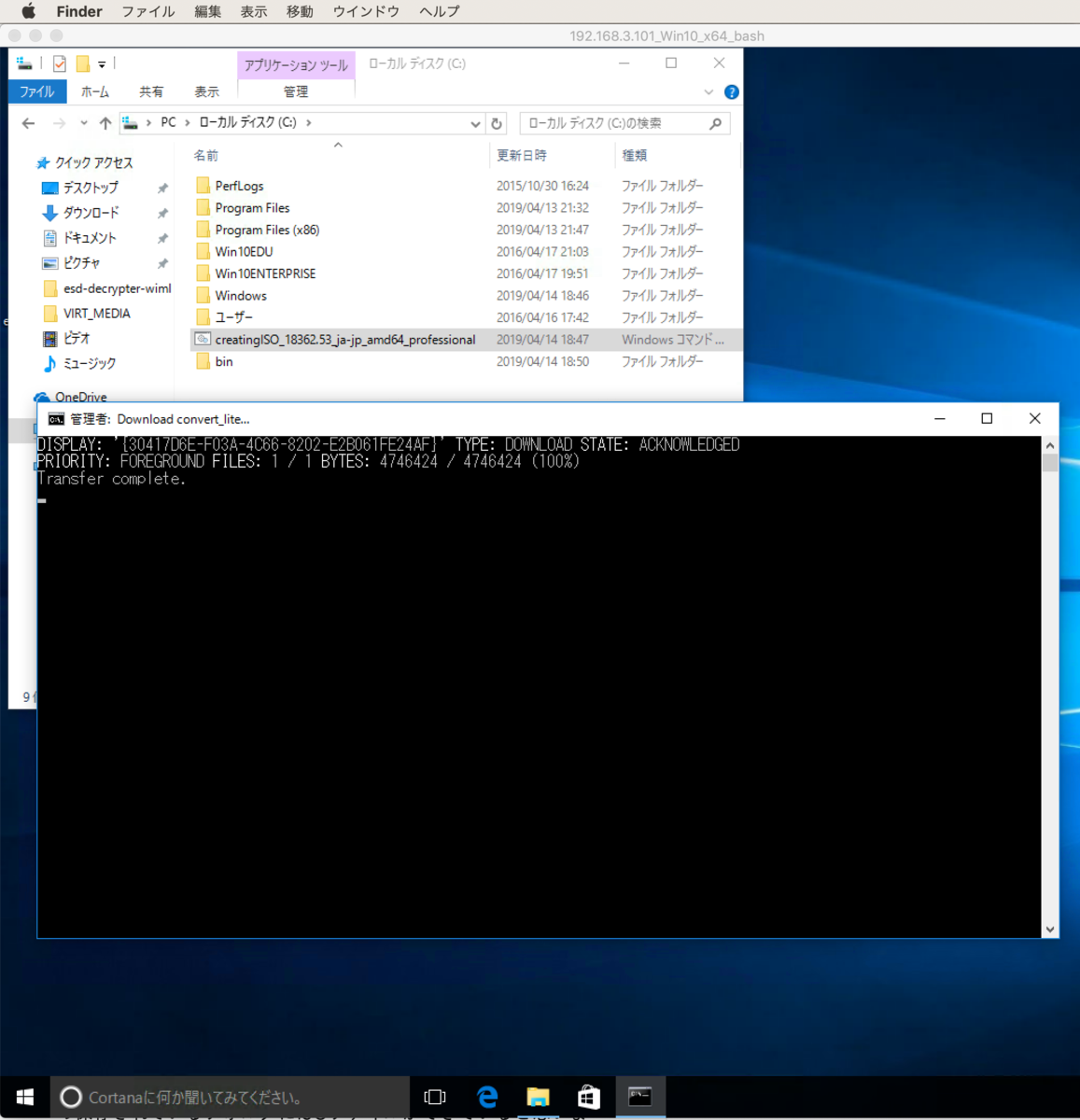
Task: Open the ウインドウ menu in macOS menu bar
Action: (366, 11)
